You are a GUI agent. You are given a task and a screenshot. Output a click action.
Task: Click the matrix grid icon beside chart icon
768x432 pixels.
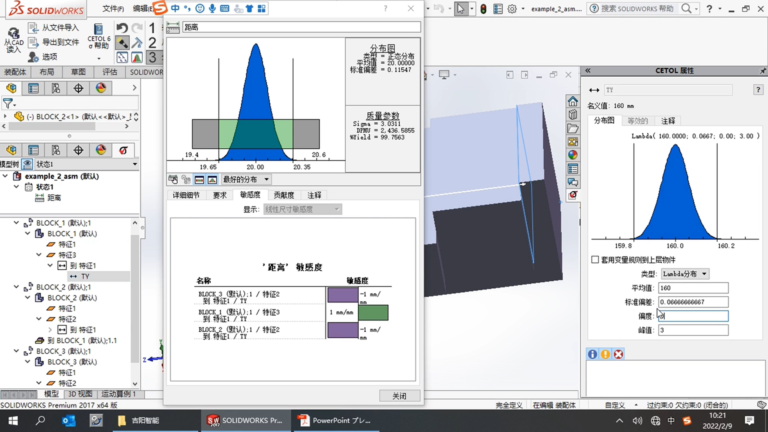(x=122, y=57)
